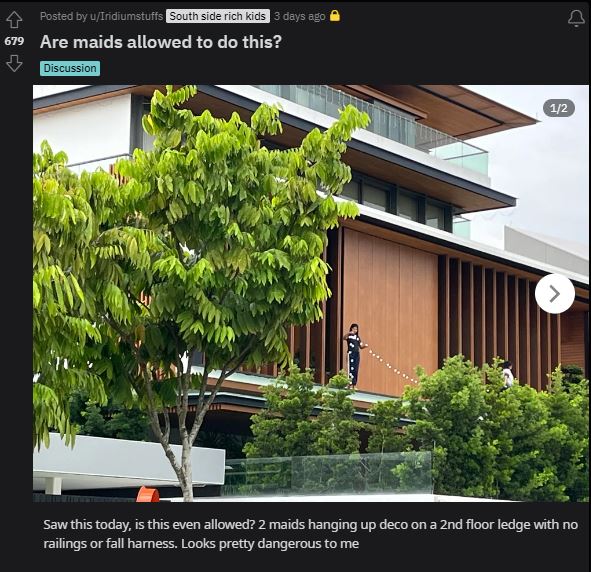Image resolution: width=591 pixels, height=572 pixels.
Task: Click the yellow lock icon
Action: 335,16
